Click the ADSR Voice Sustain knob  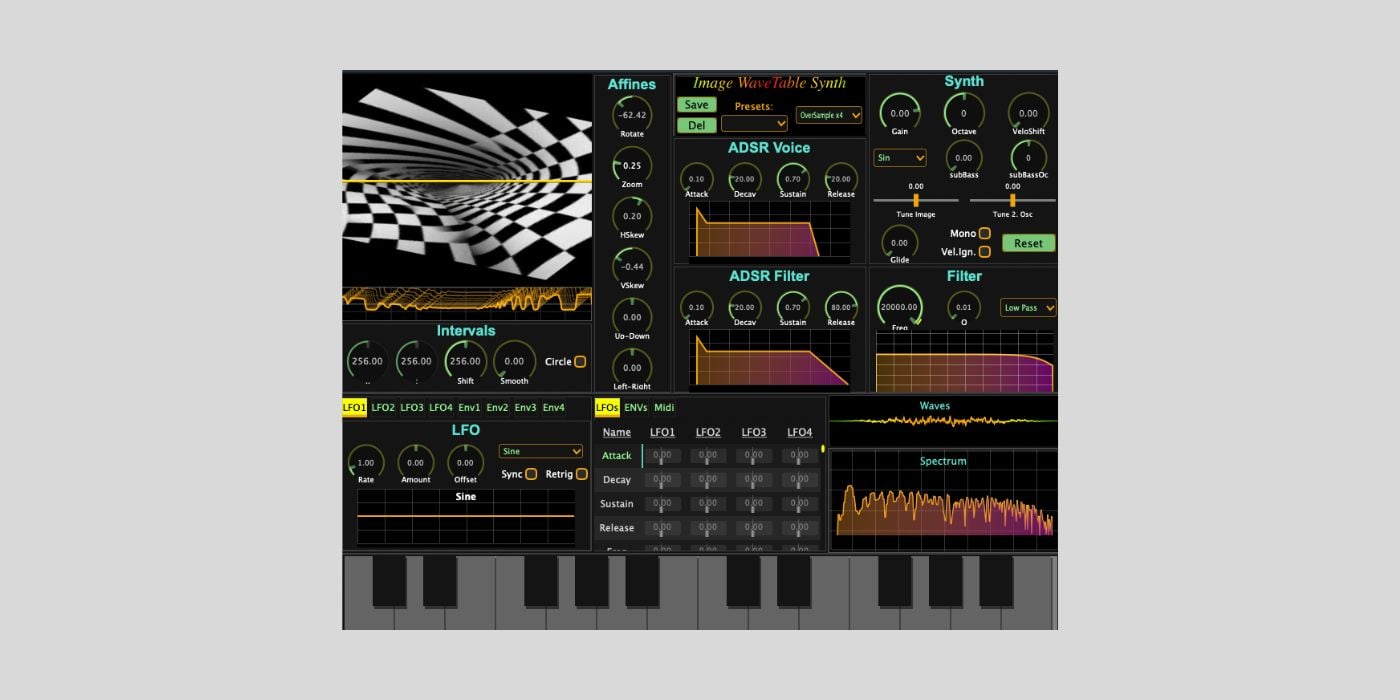click(792, 179)
